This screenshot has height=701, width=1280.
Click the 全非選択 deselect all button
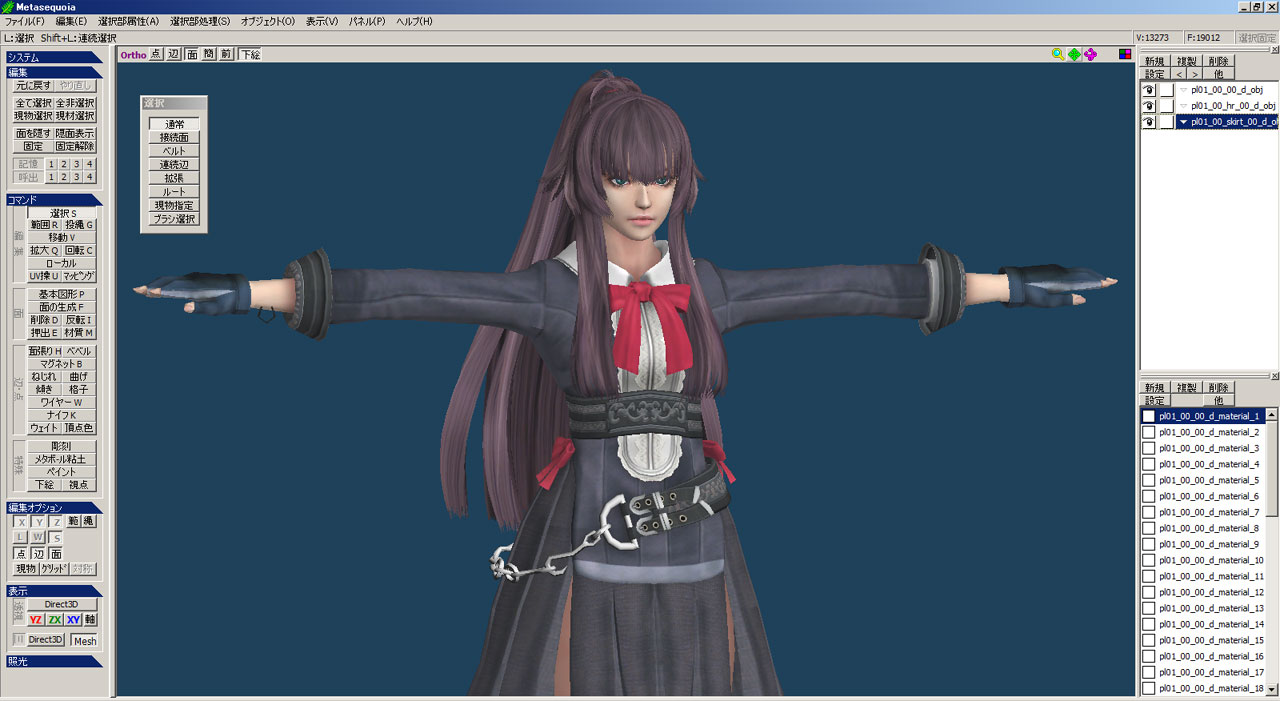[x=75, y=103]
